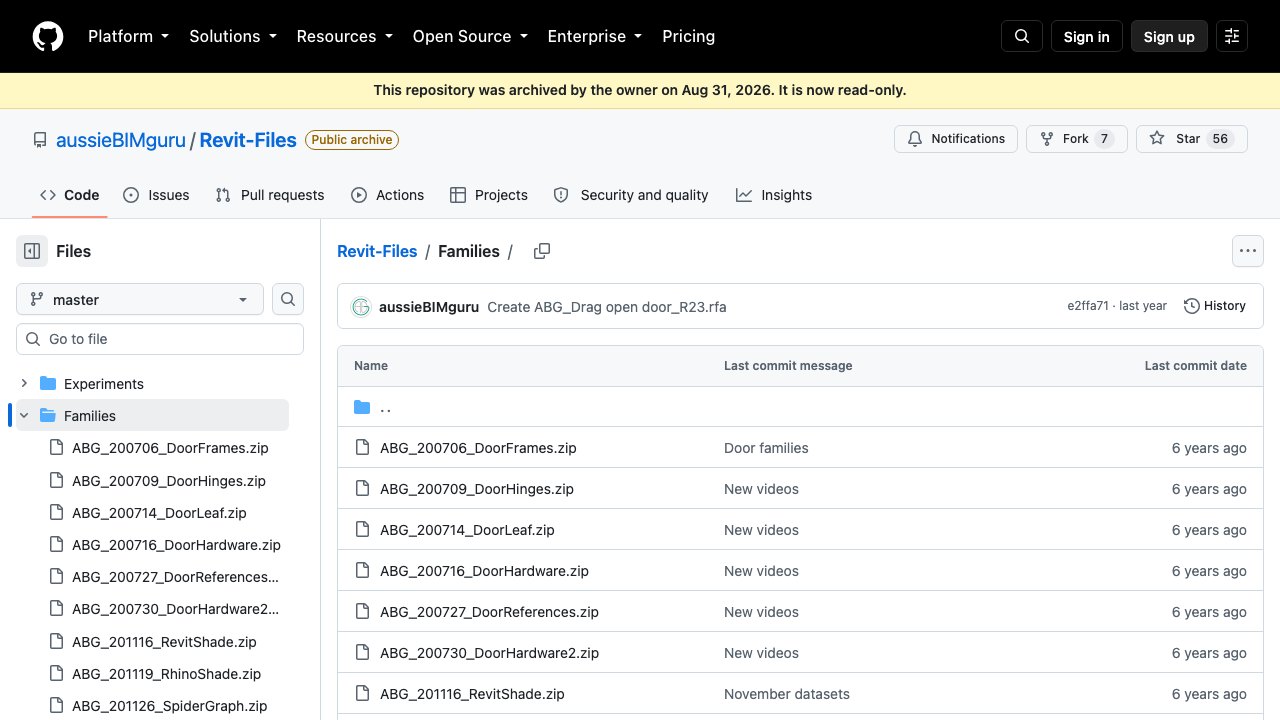Image resolution: width=1280 pixels, height=720 pixels.
Task: Click the file icon for ABG_200714_DoorLeaf.zip in table
Action: [x=363, y=529]
